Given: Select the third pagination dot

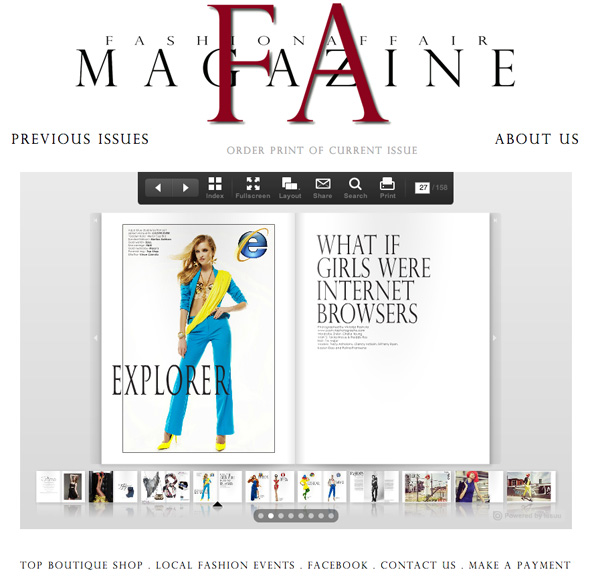Looking at the screenshot, I should click(281, 516).
